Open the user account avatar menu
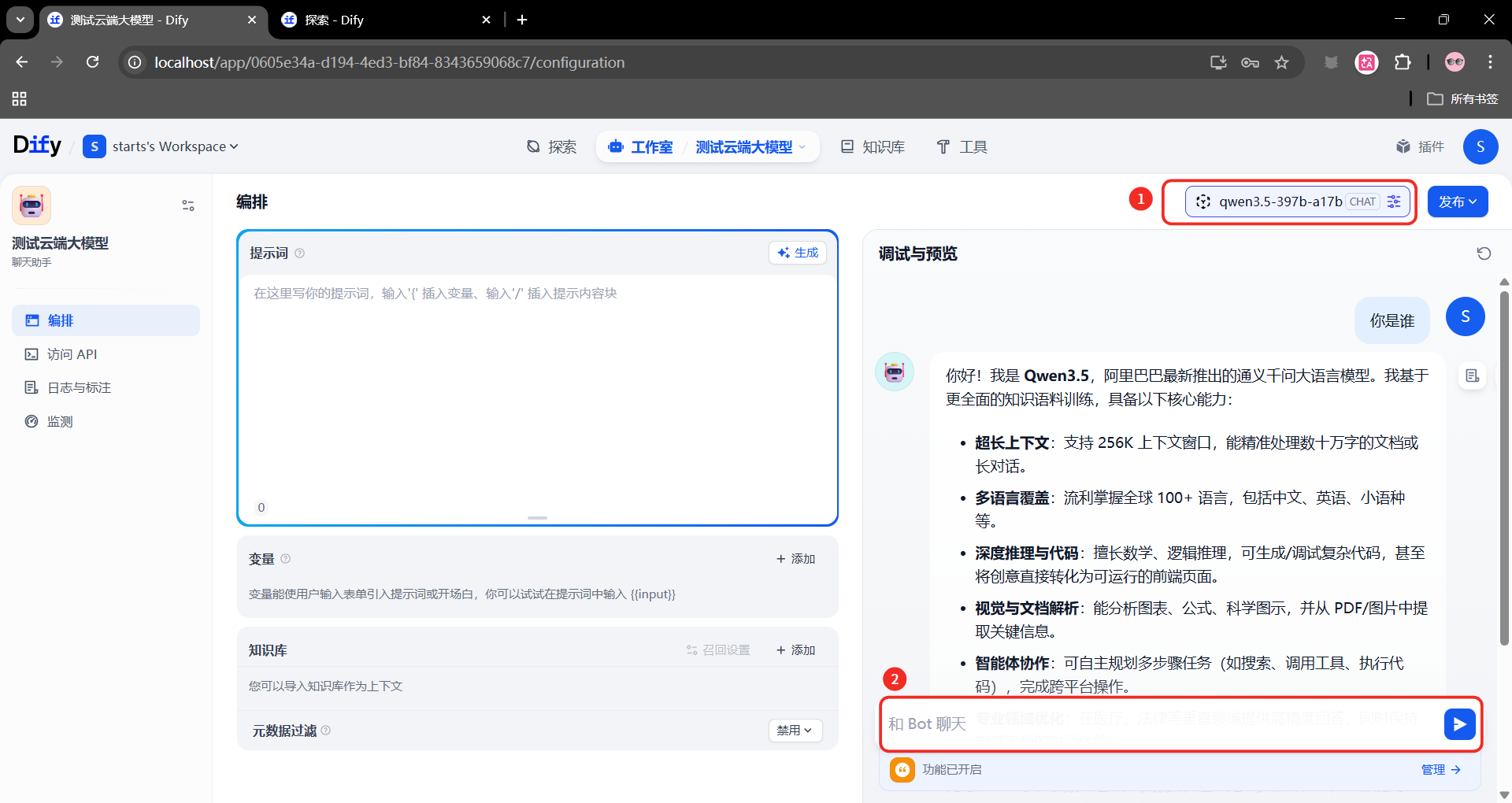 pyautogui.click(x=1480, y=146)
